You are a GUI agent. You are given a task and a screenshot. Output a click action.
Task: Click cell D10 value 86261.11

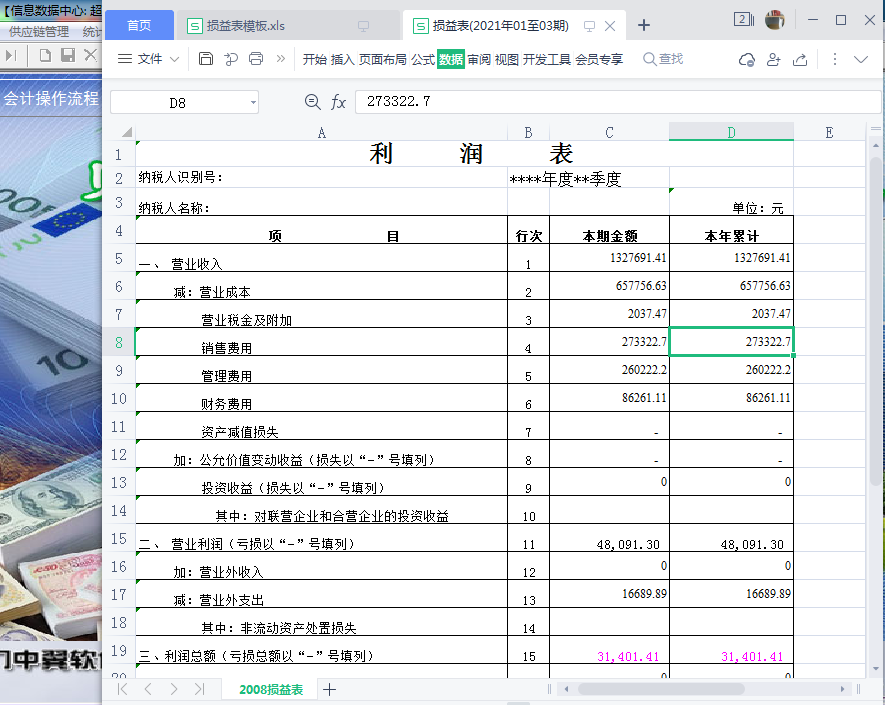[731, 397]
